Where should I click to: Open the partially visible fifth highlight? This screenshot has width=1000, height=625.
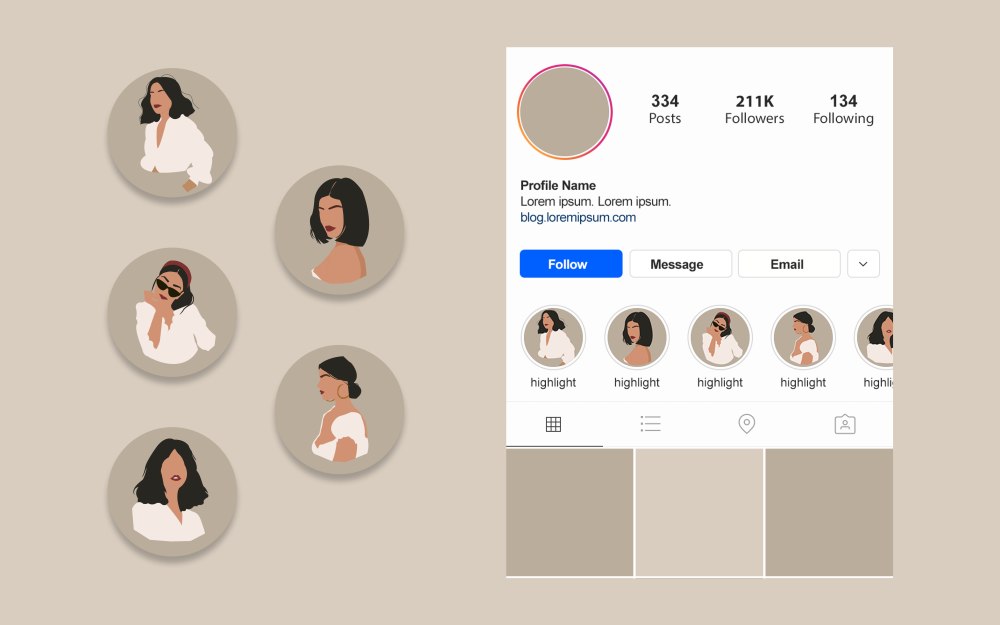pyautogui.click(x=875, y=337)
